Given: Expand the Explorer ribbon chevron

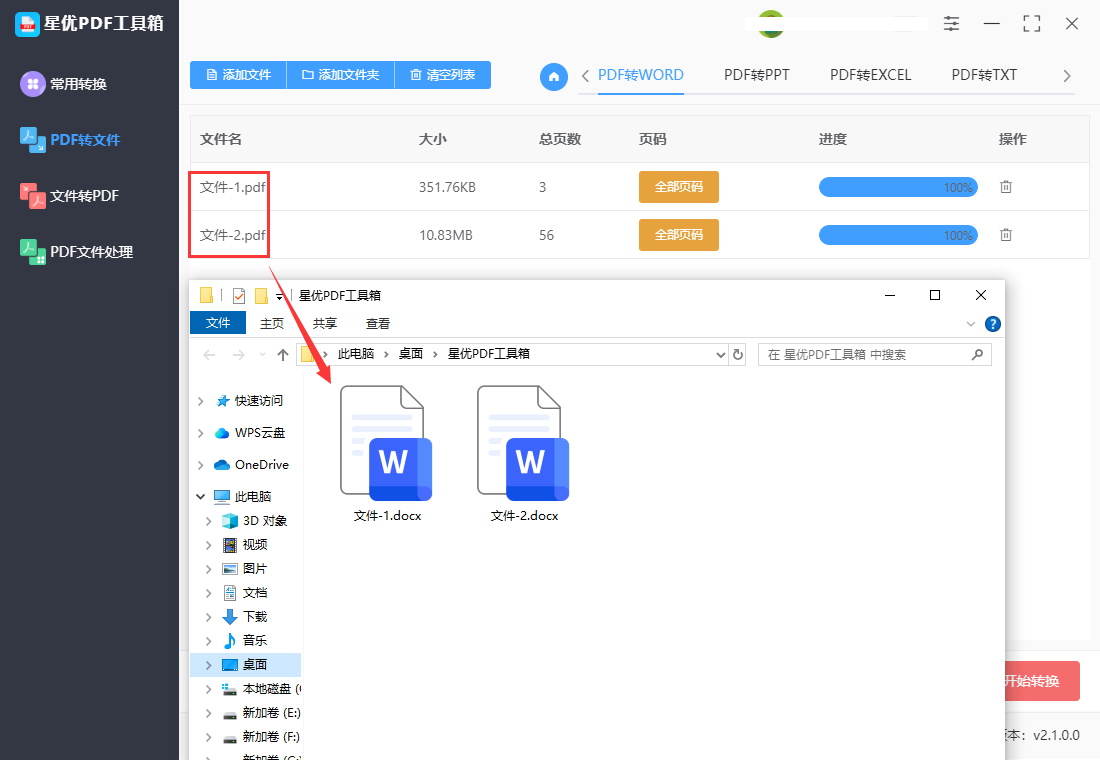Looking at the screenshot, I should [971, 324].
